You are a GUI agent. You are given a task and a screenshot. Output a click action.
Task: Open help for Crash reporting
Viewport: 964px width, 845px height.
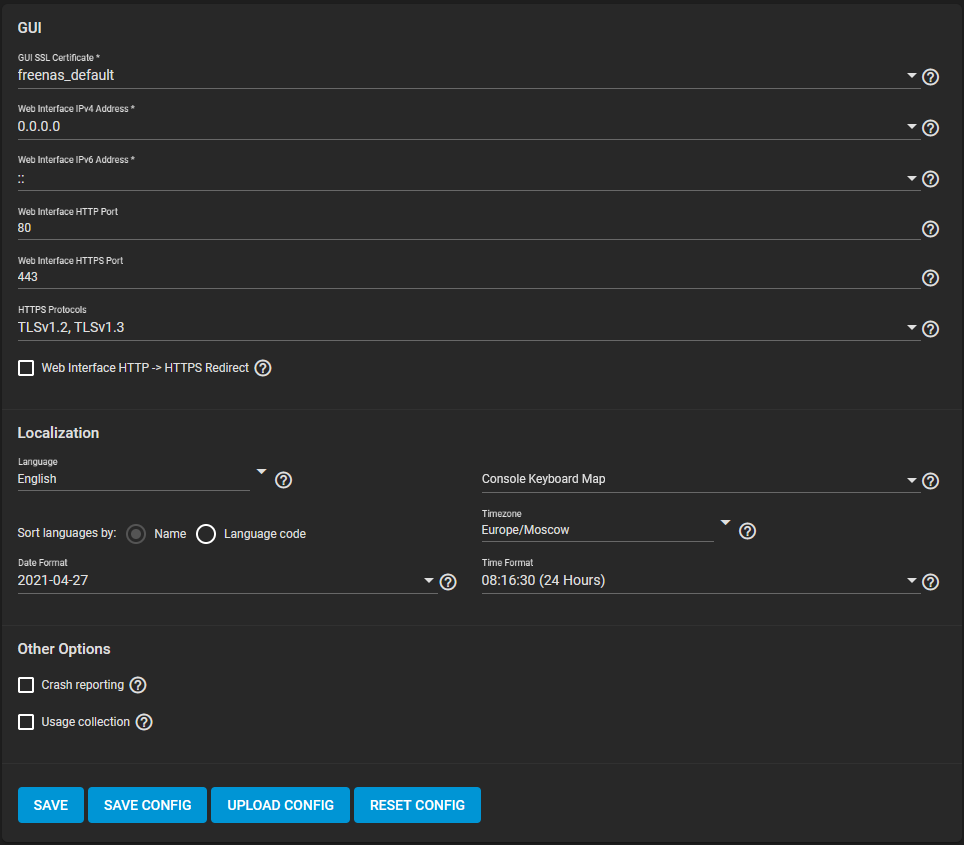[138, 685]
